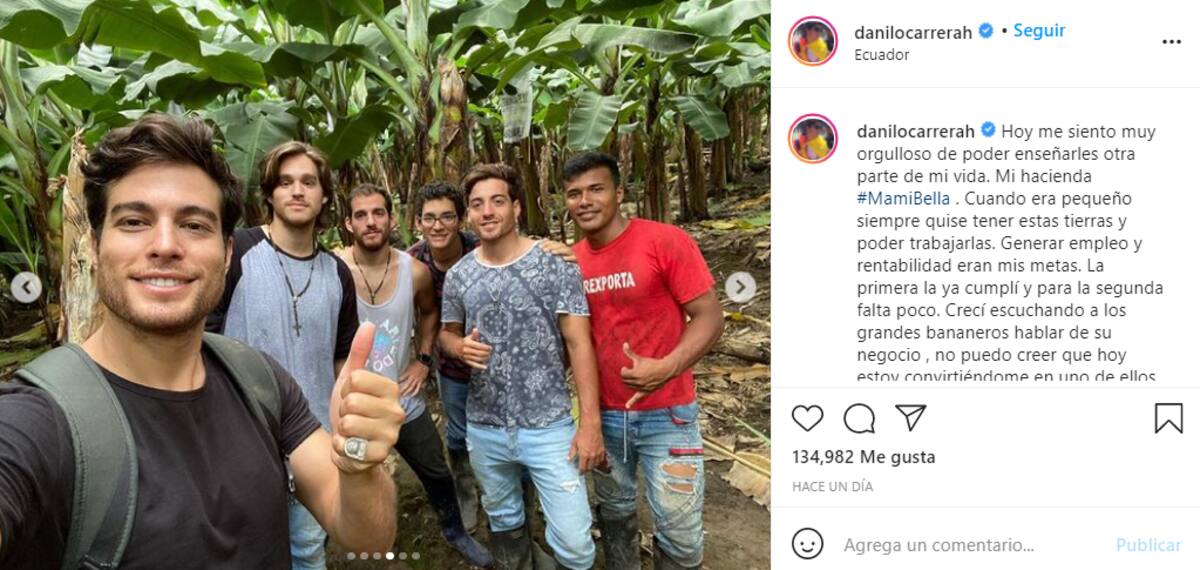1200x570 pixels.
Task: Select the first carousel dot indicator
Action: (x=350, y=556)
